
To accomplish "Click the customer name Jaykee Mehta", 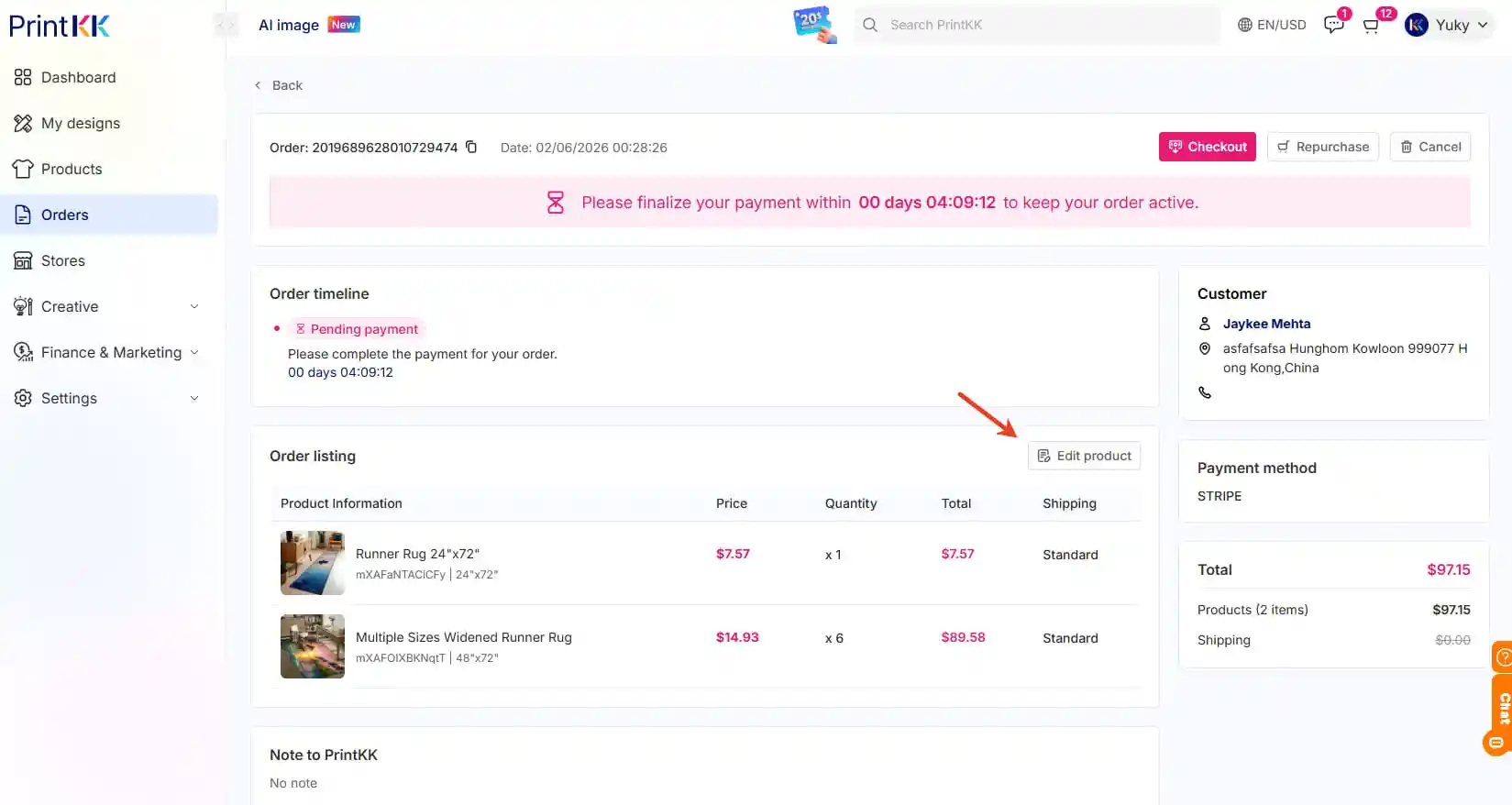I will 1266,324.
